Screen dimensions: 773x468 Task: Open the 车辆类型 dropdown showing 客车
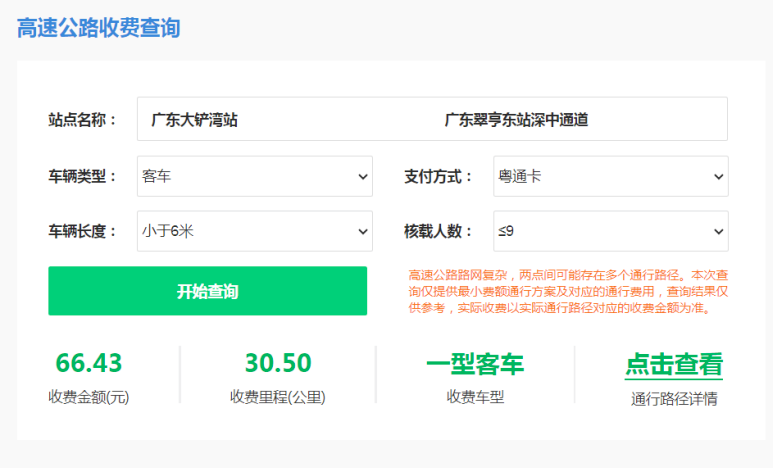click(255, 176)
